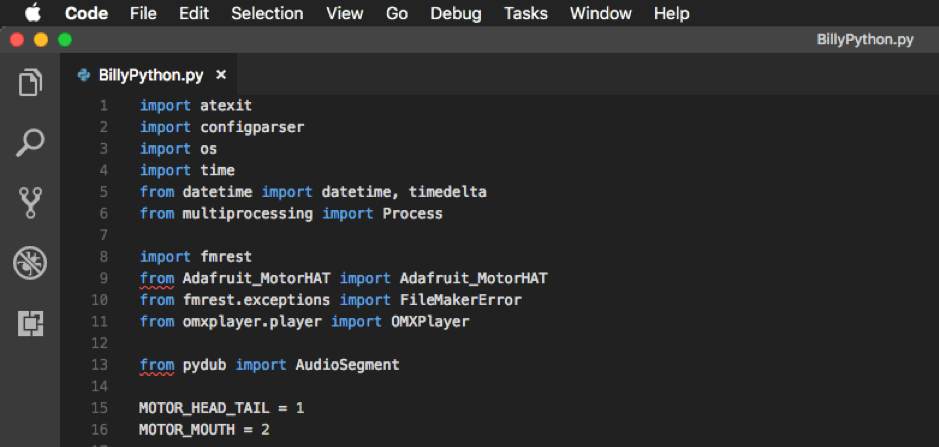Viewport: 939px width, 447px height.
Task: Click 'MOTOR_HEAD_TAIL' on line 15
Action: point(204,408)
